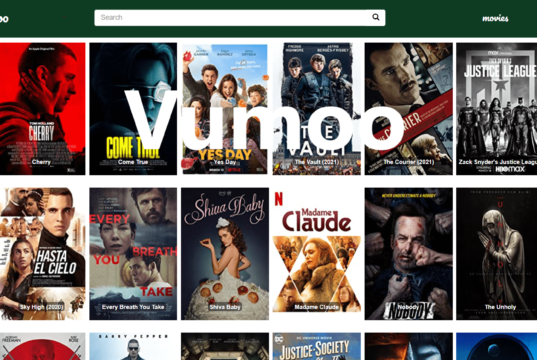Open The Courier (2021) poster
The height and width of the screenshot is (360, 537).
tap(409, 109)
